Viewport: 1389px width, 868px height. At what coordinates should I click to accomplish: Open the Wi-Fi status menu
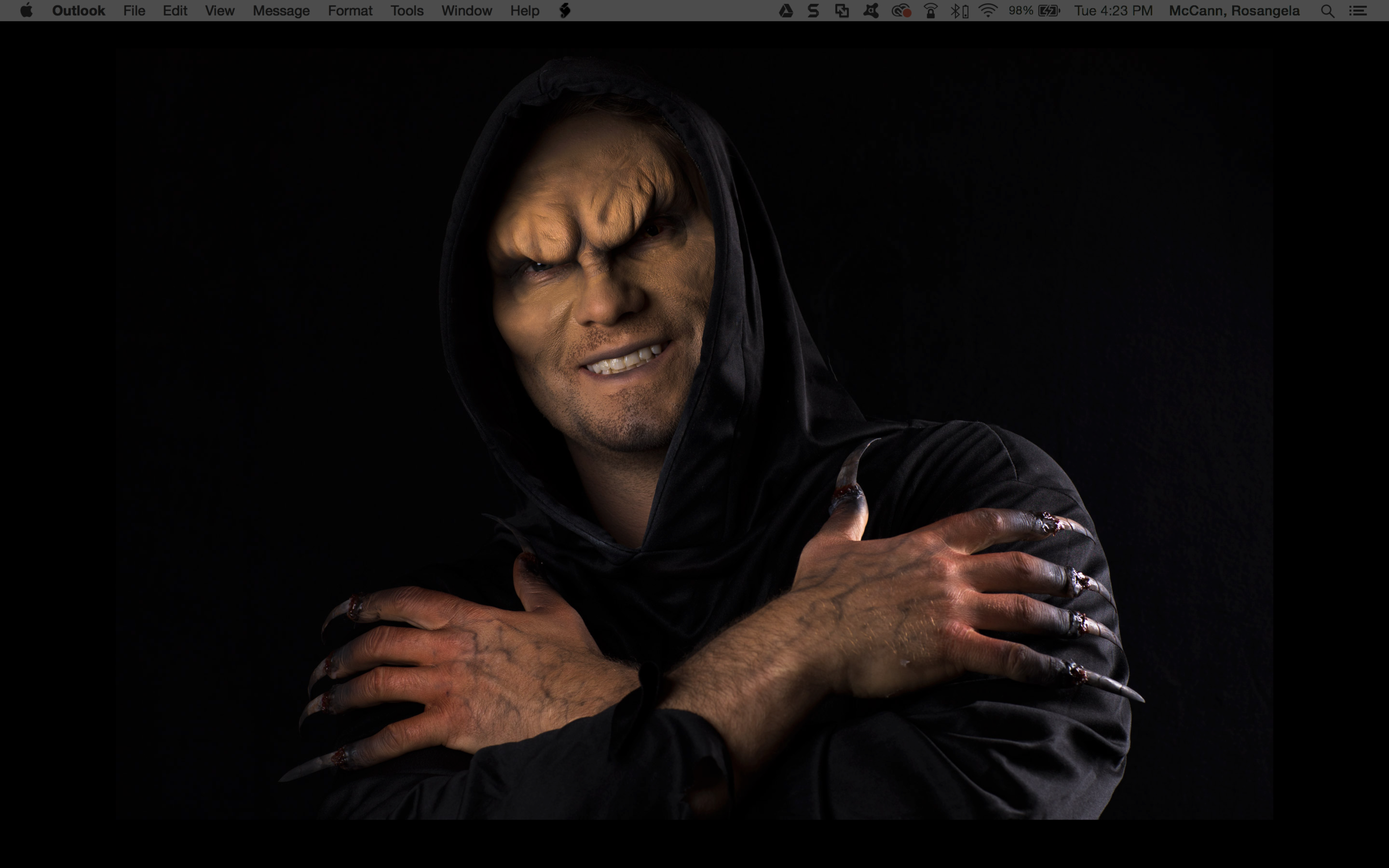pos(988,11)
